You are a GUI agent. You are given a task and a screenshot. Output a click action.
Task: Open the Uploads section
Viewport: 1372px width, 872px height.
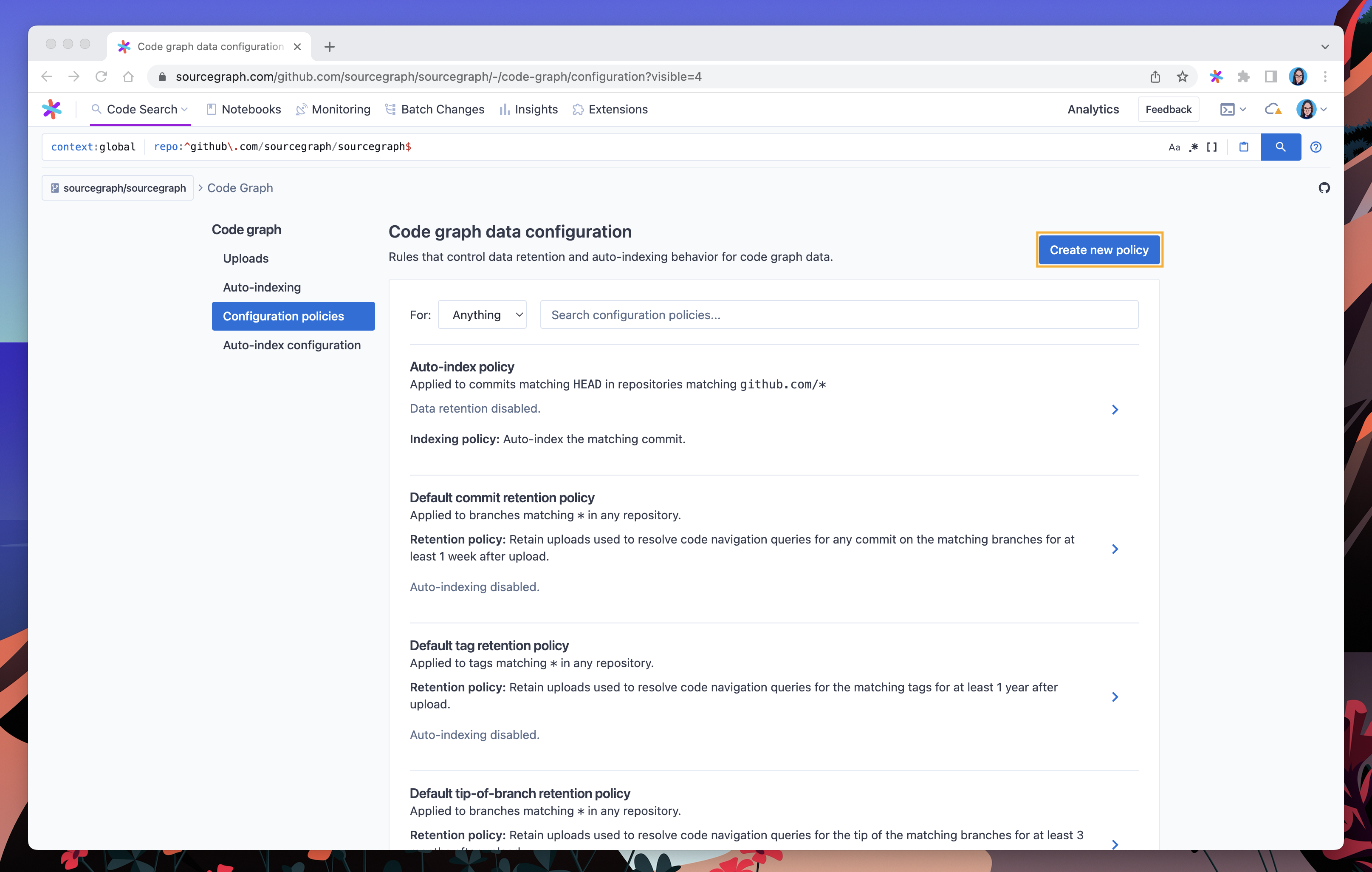coord(245,258)
